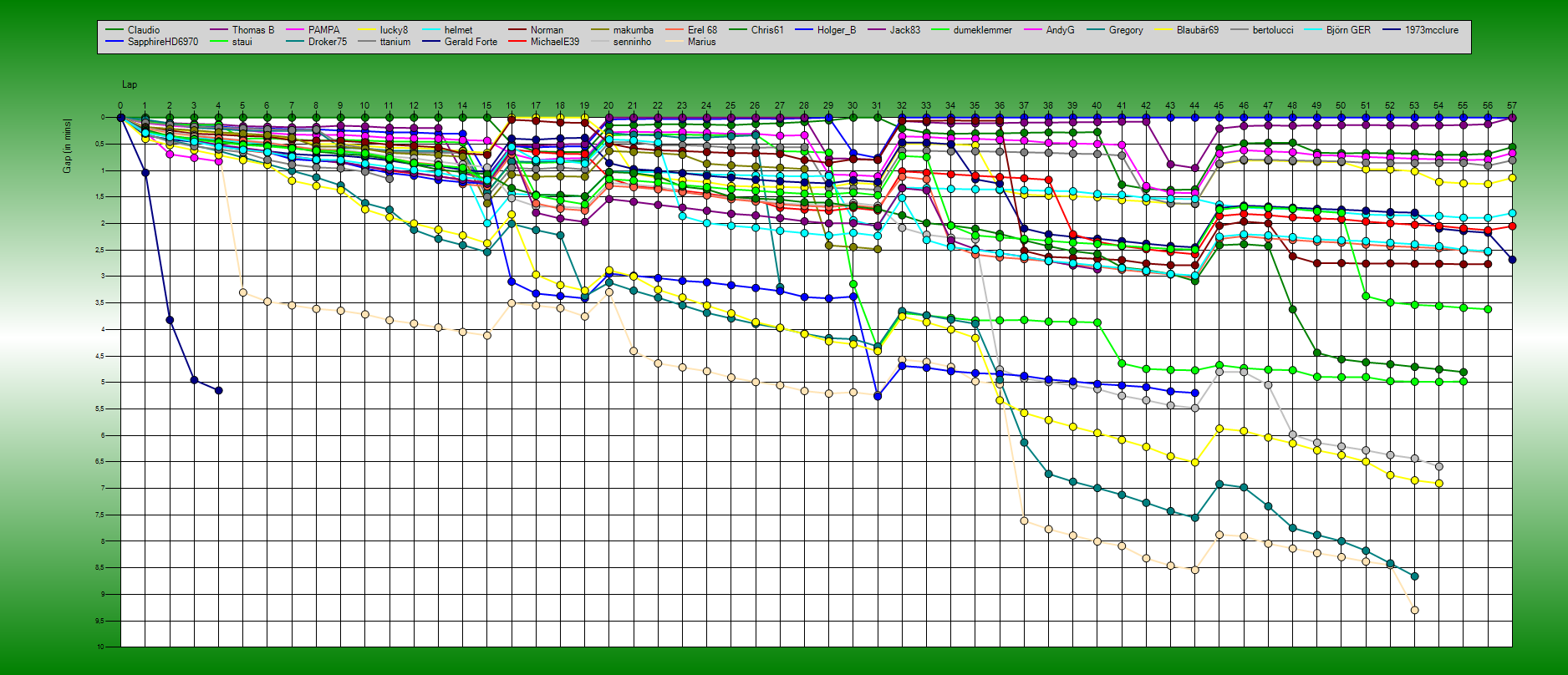Click the Blaubär69 legend label
This screenshot has height=675, width=1568.
coord(1198,30)
